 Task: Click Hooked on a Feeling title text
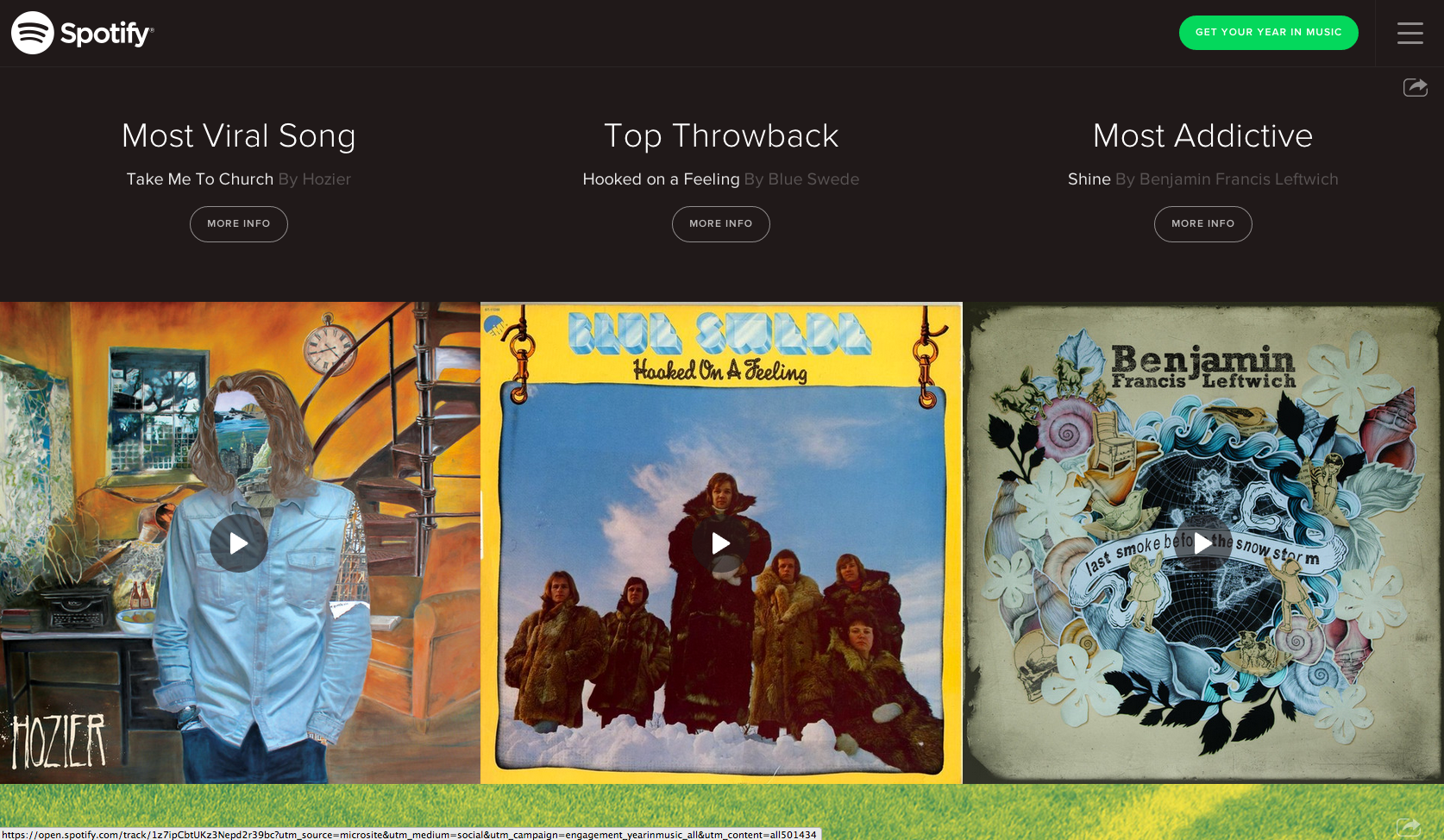[x=661, y=179]
